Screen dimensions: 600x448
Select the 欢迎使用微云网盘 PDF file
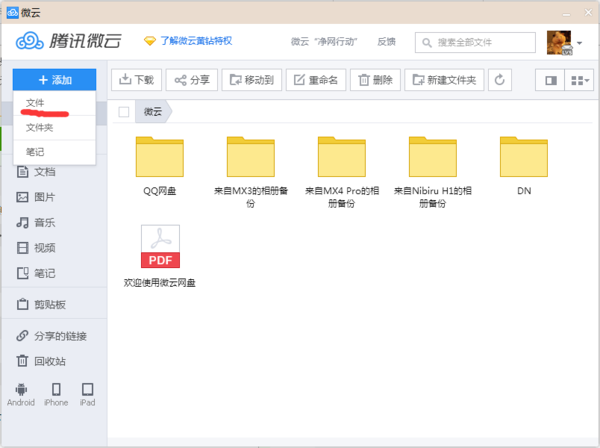160,256
